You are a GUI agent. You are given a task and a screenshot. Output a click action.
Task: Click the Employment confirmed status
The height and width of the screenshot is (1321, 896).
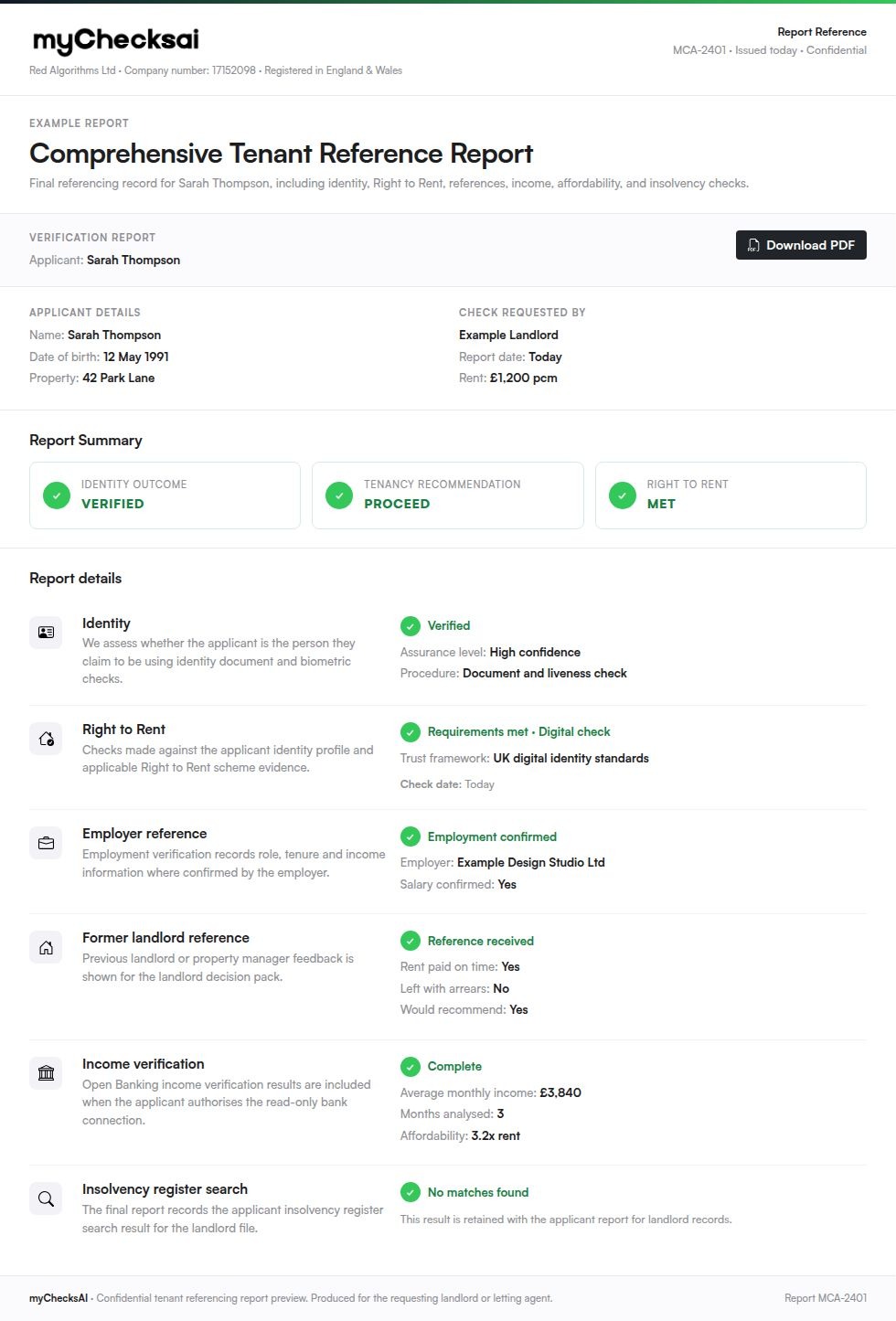(492, 837)
